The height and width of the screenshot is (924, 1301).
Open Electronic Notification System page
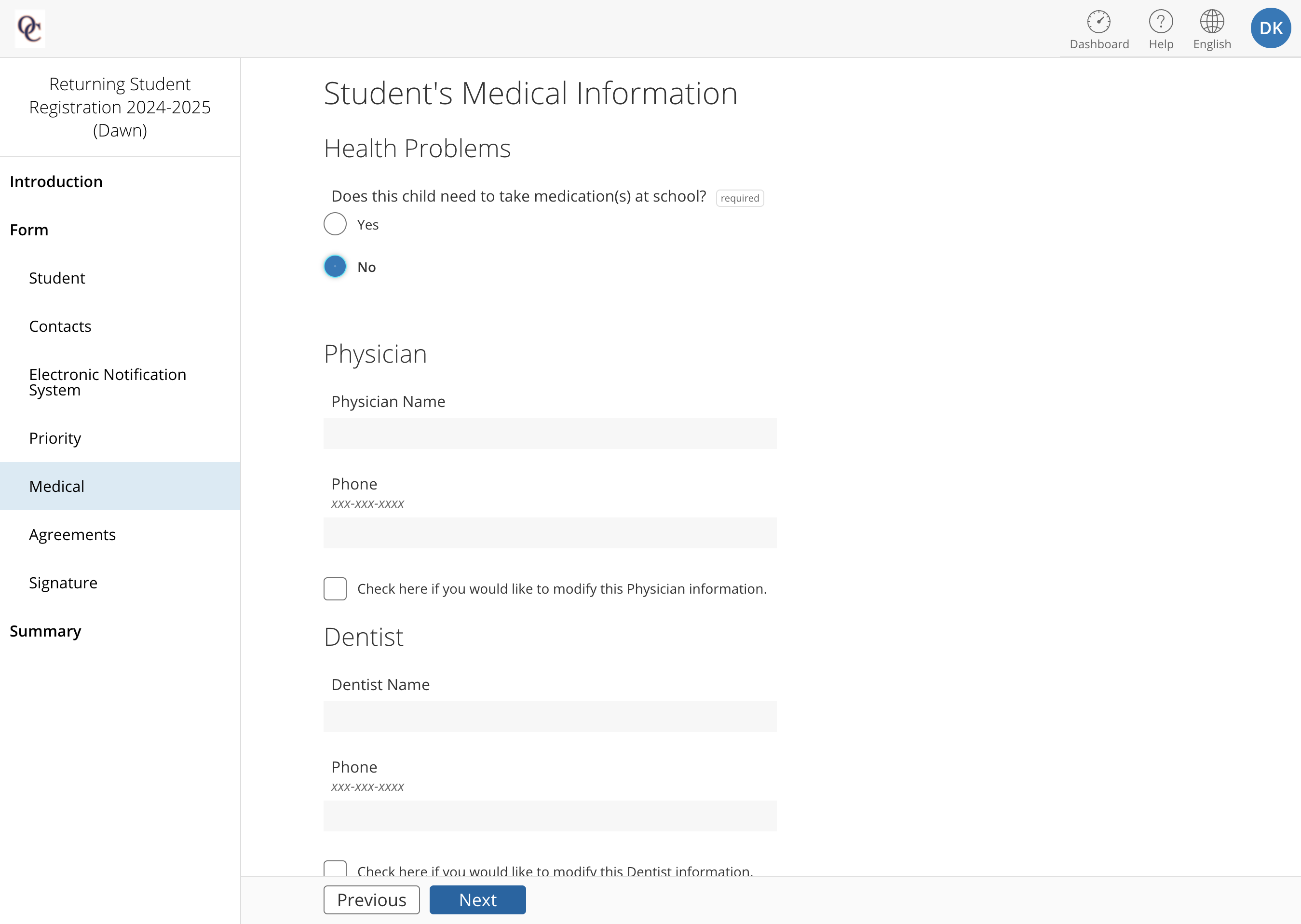120,382
